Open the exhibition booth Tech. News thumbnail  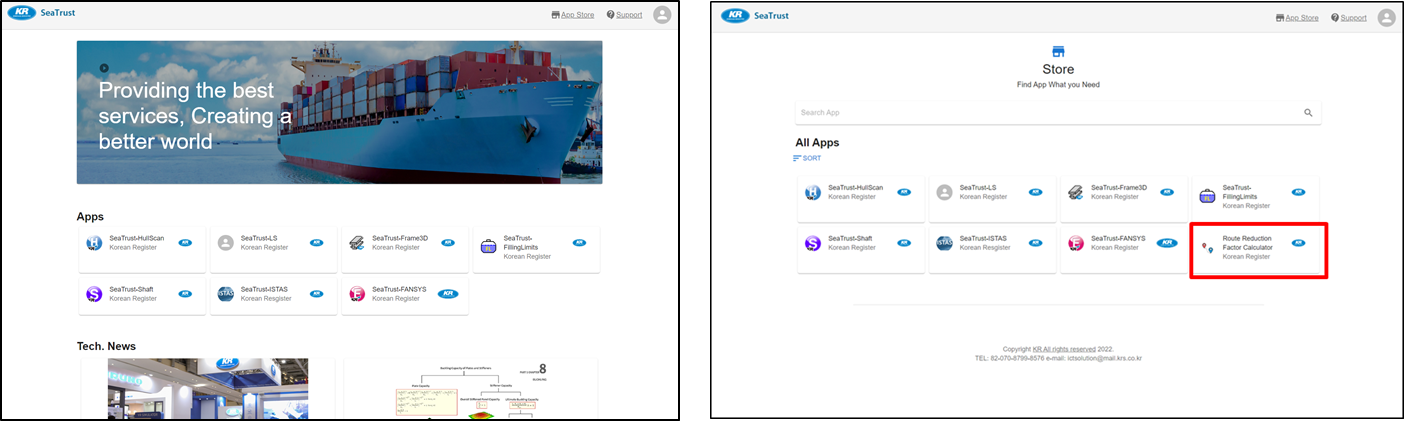[207, 388]
